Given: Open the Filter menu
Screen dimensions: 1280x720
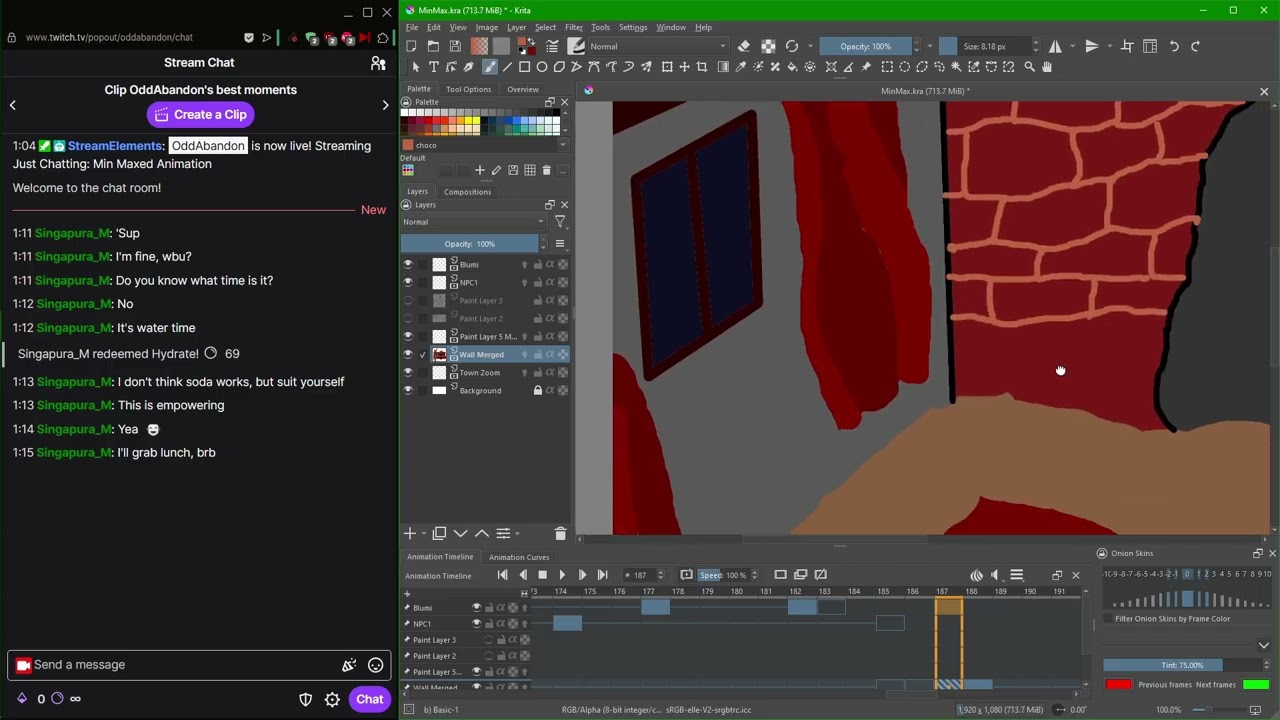Looking at the screenshot, I should tap(573, 28).
